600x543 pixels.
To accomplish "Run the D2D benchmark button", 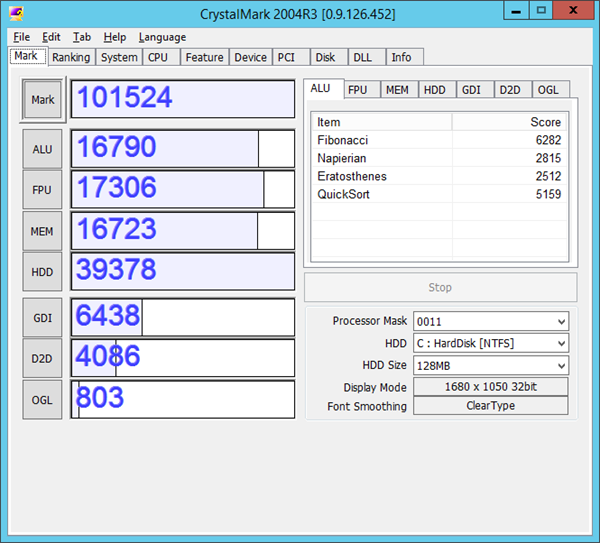I will [x=42, y=358].
